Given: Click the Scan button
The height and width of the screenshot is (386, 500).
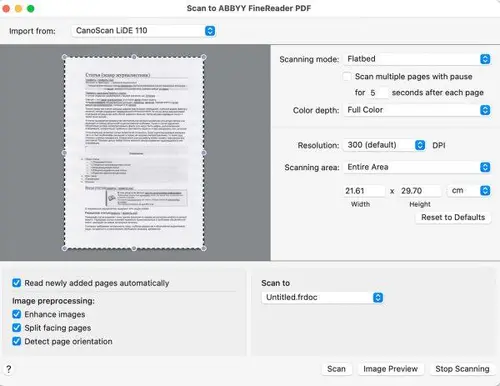Looking at the screenshot, I should [336, 369].
